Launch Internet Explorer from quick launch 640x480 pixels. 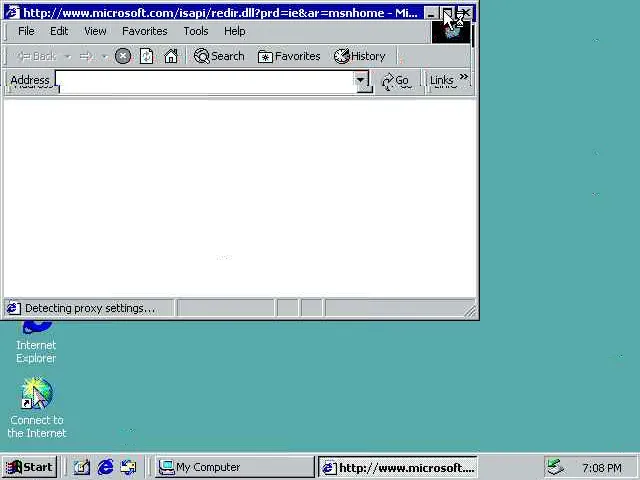pyautogui.click(x=105, y=467)
